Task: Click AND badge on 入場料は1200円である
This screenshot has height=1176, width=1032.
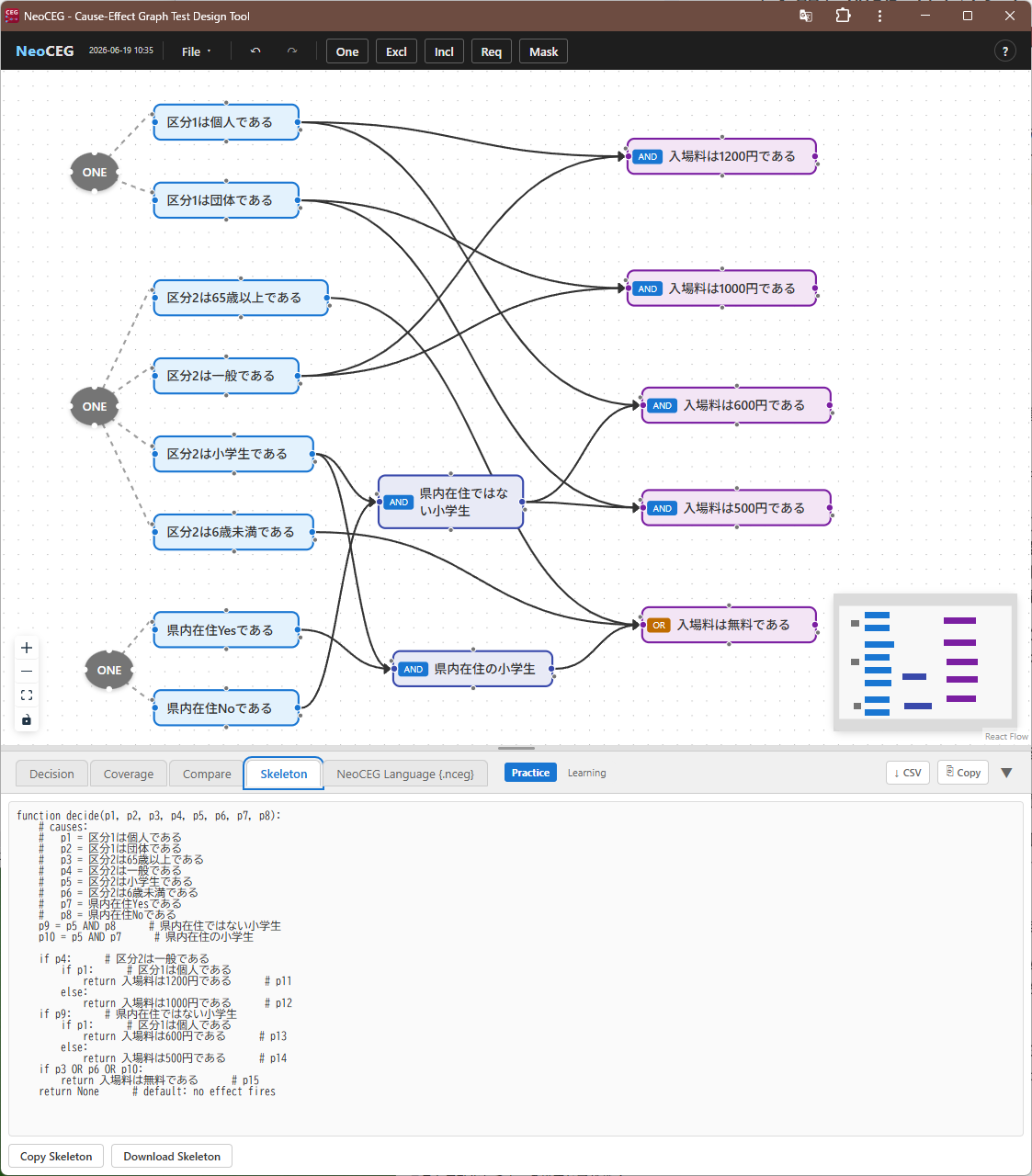Action: [648, 156]
